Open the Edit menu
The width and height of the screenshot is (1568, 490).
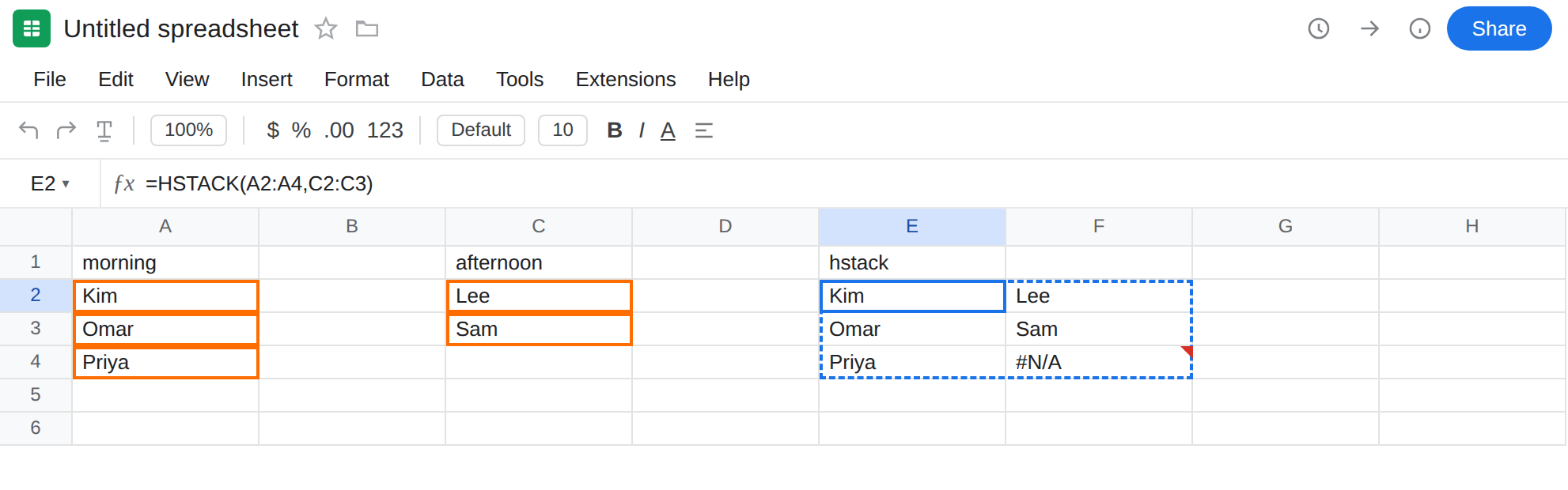click(116, 79)
